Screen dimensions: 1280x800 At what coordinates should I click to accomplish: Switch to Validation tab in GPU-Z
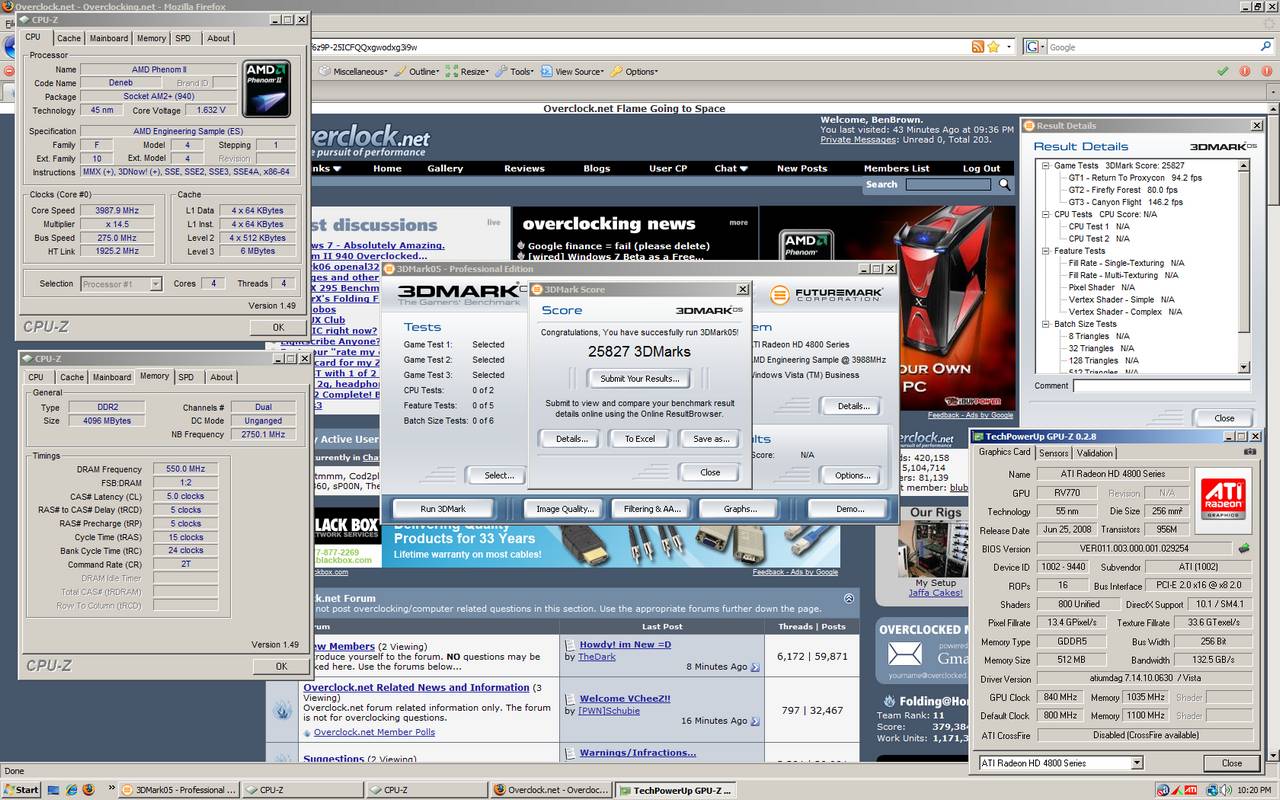tap(1094, 453)
